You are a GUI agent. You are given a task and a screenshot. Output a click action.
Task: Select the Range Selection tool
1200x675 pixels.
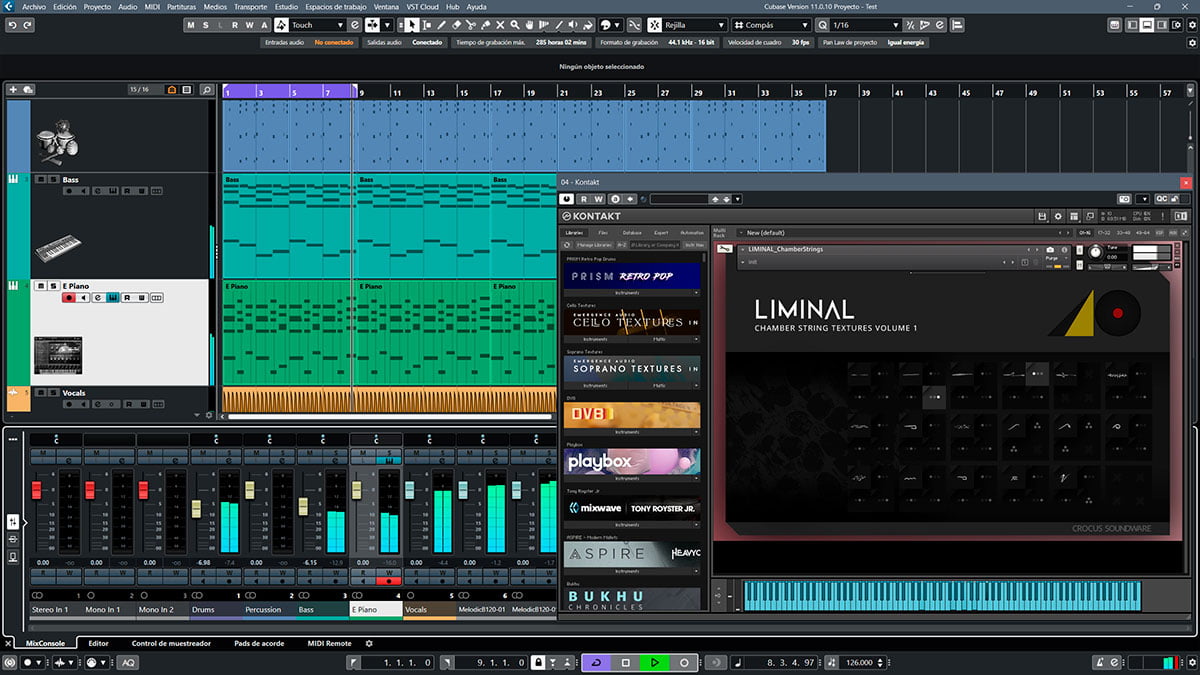click(426, 25)
